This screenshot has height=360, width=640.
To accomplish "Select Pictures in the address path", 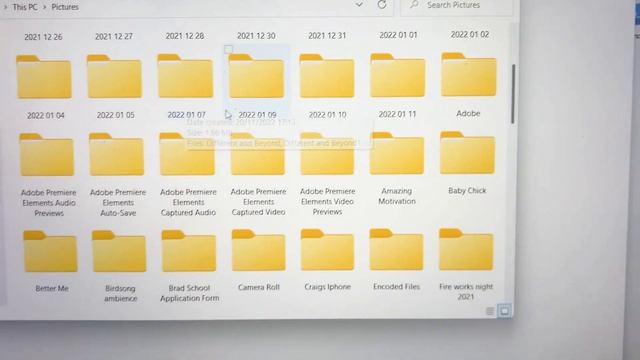I will tap(65, 7).
